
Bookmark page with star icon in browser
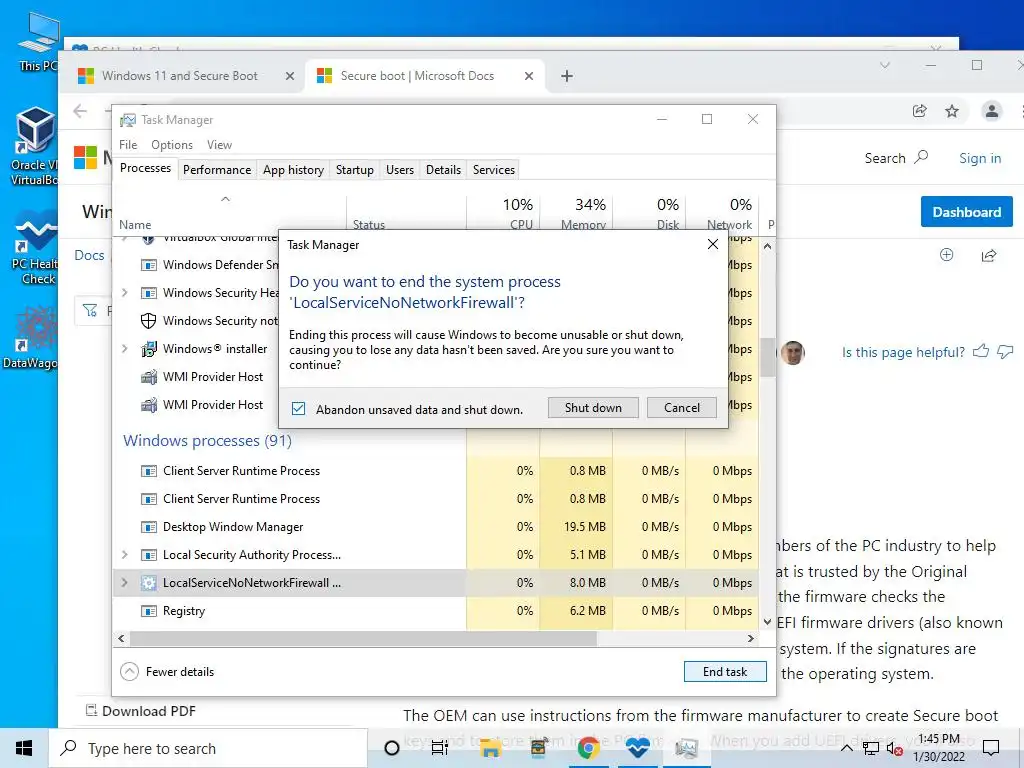pyautogui.click(x=952, y=111)
